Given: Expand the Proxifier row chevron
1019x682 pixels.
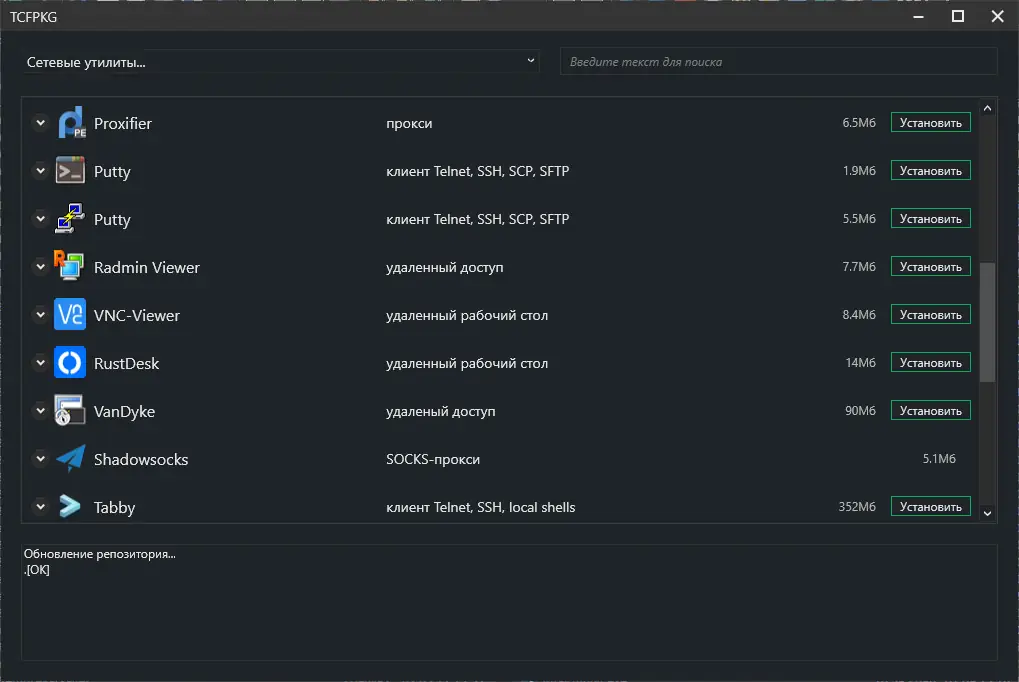Looking at the screenshot, I should pyautogui.click(x=40, y=123).
